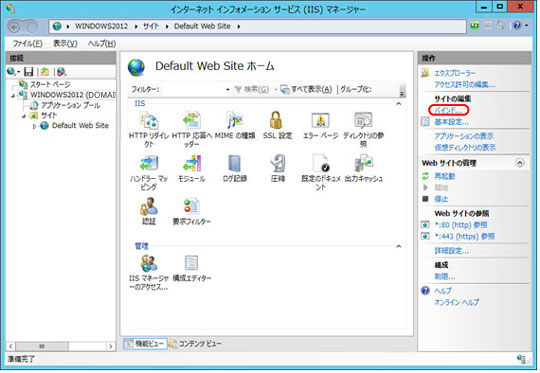
Task: Open the 要求フィルター feature icon
Action: [191, 207]
